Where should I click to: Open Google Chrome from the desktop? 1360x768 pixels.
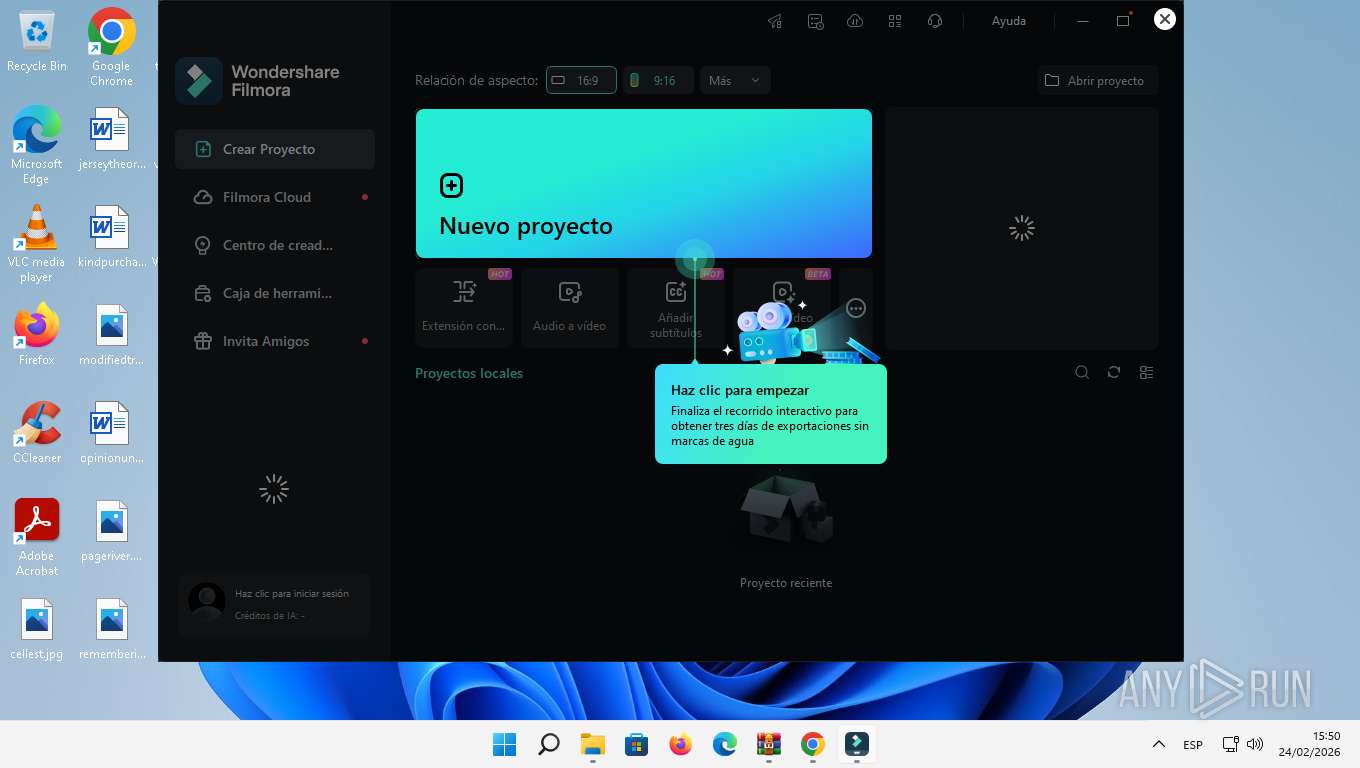point(111,47)
